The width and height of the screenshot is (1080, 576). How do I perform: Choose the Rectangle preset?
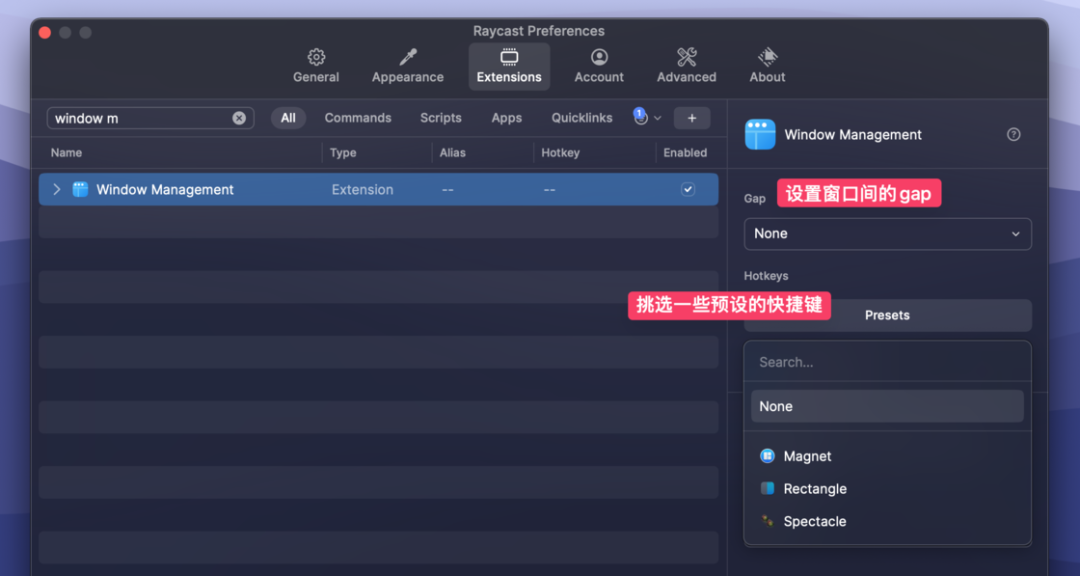tap(887, 488)
